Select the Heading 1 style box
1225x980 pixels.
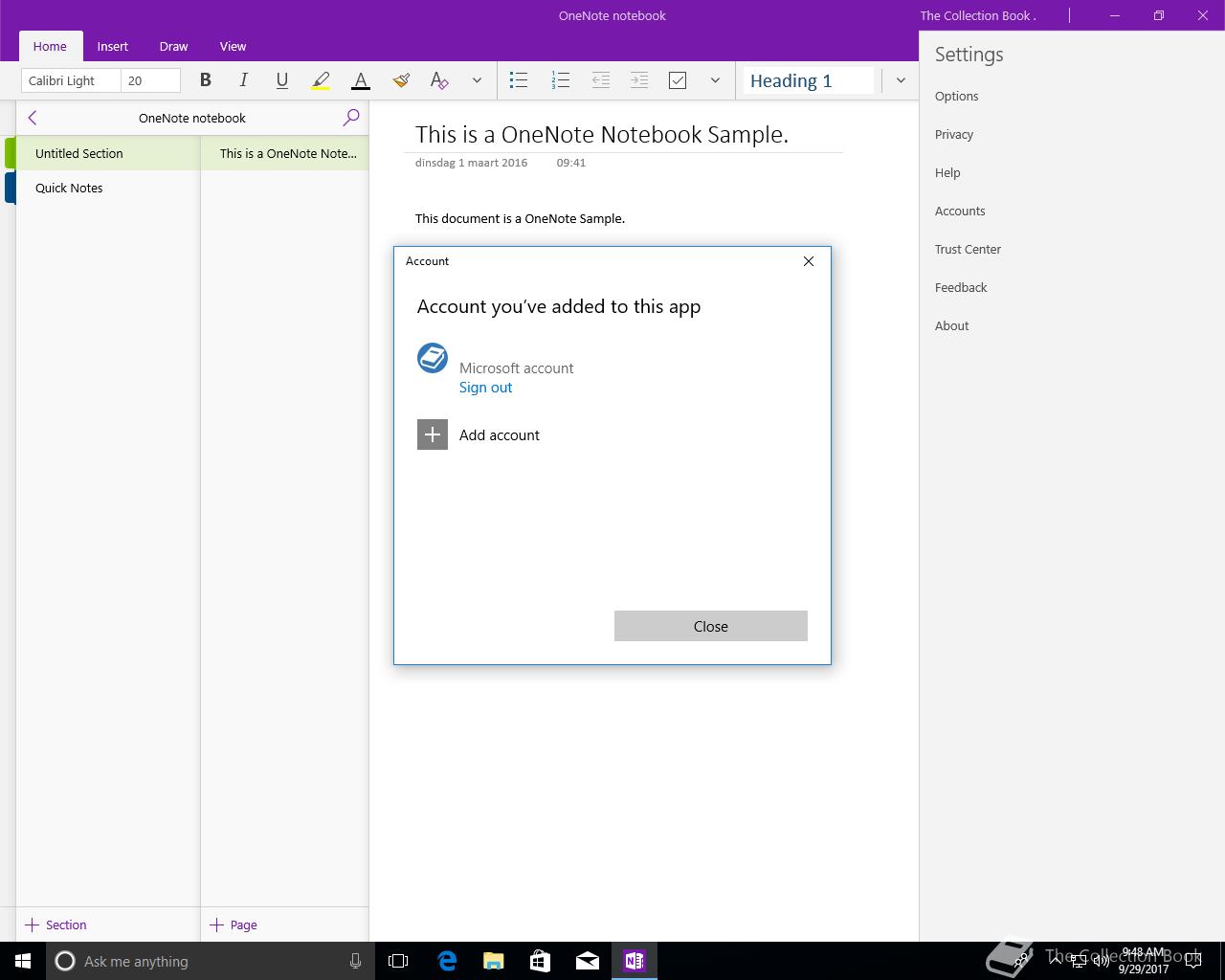point(810,80)
